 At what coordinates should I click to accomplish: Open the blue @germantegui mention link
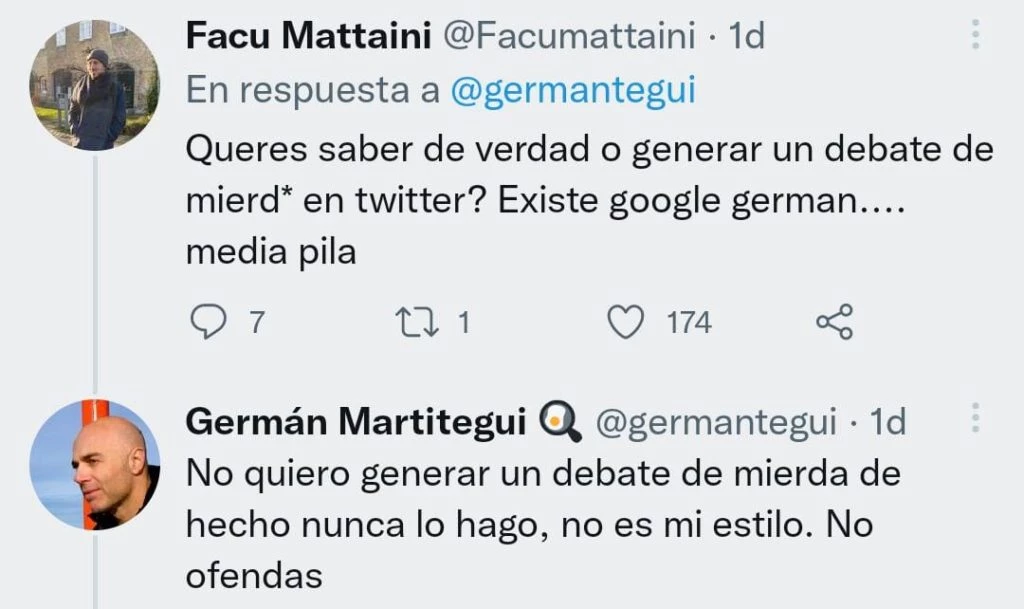coord(572,90)
